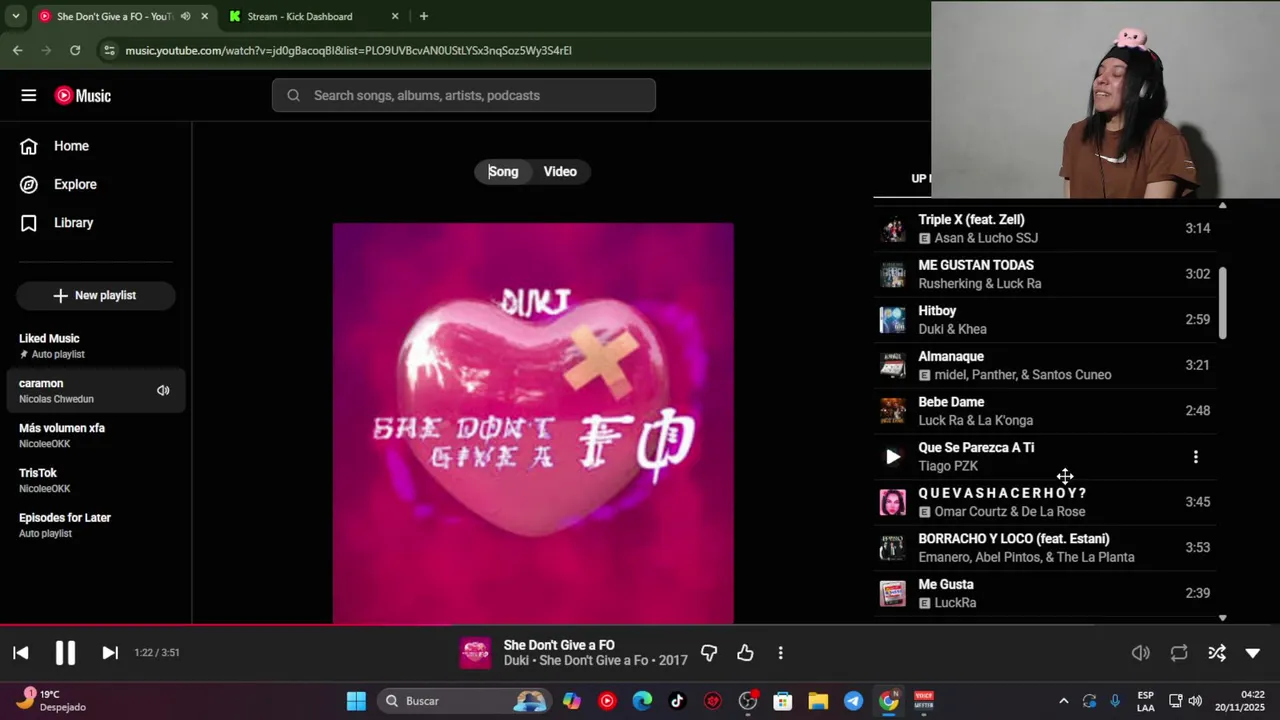
Task: Open a new browser tab
Action: tap(424, 16)
